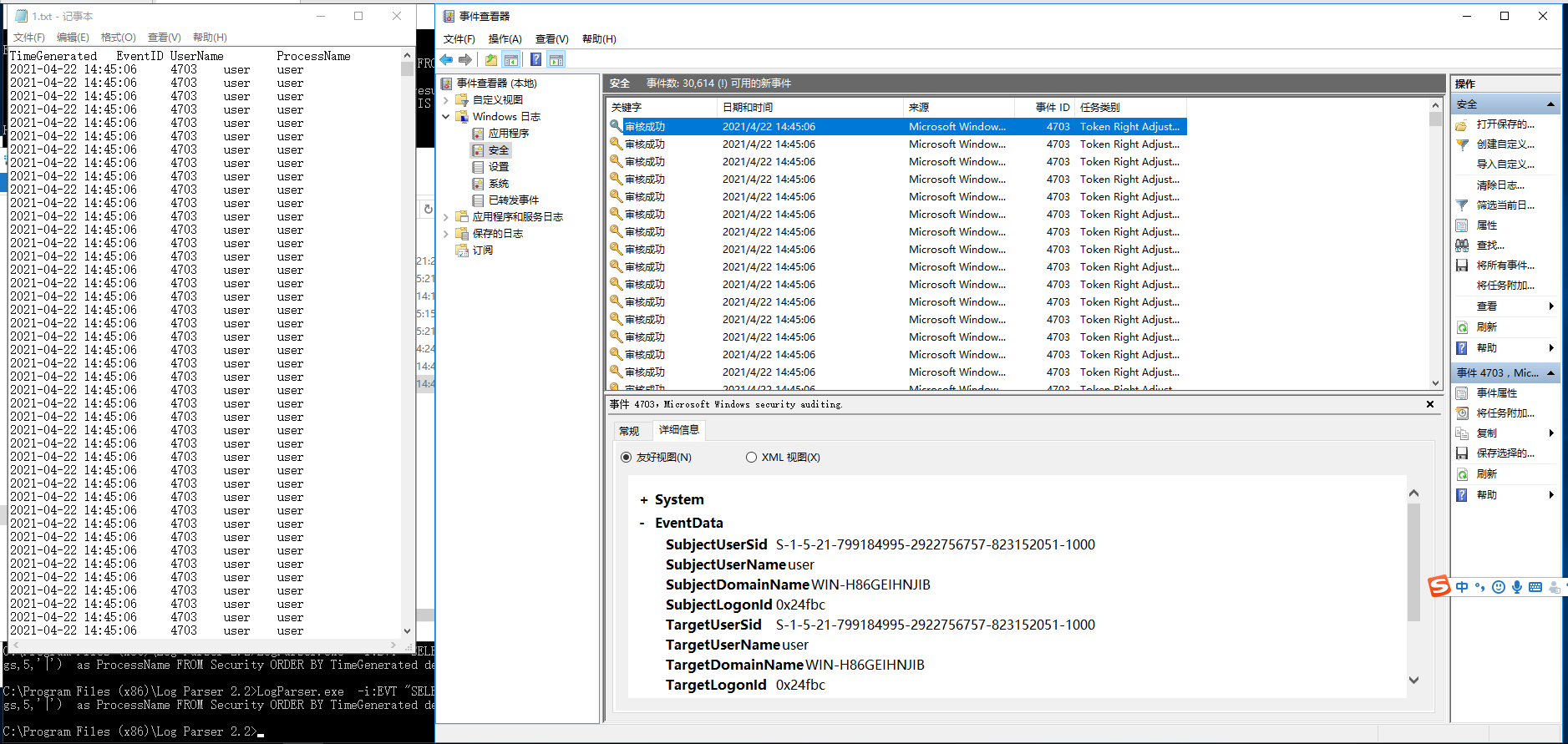Toggle the console tree show/hide toolbar icon
Viewport: 1568px width, 744px height.
click(x=511, y=60)
